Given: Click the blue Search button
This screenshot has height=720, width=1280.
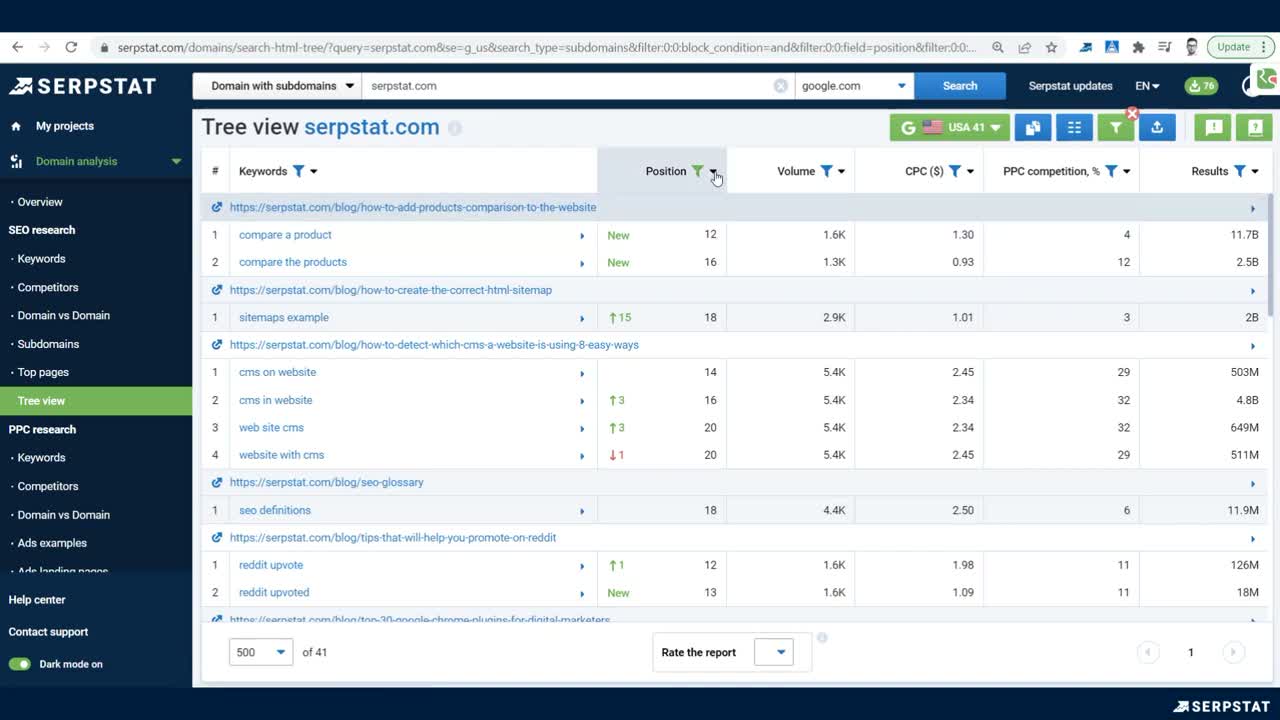Looking at the screenshot, I should (960, 86).
